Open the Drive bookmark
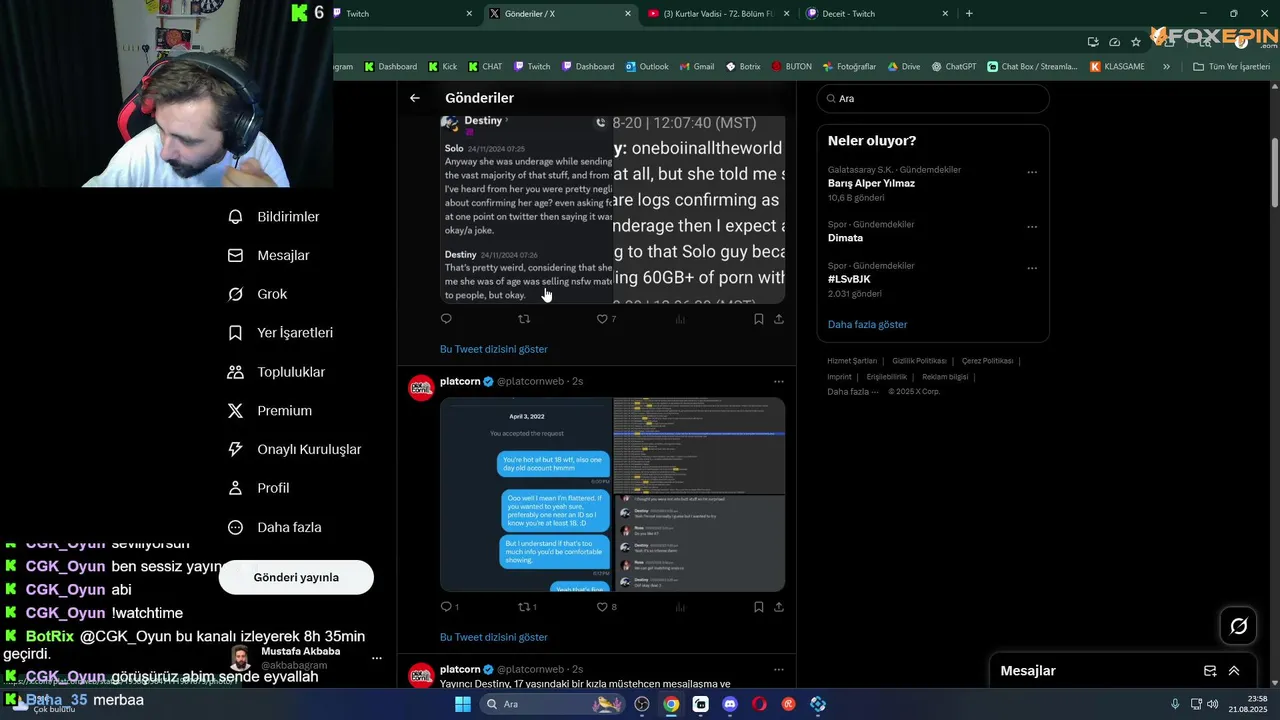 pyautogui.click(x=904, y=67)
